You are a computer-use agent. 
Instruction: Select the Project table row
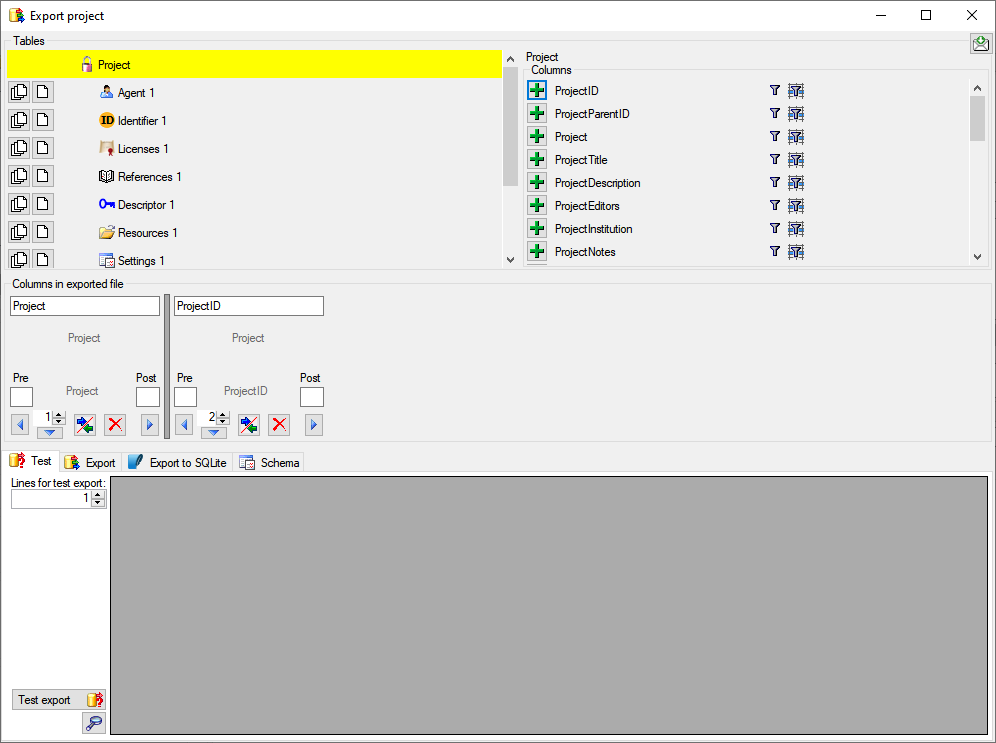click(x=254, y=64)
